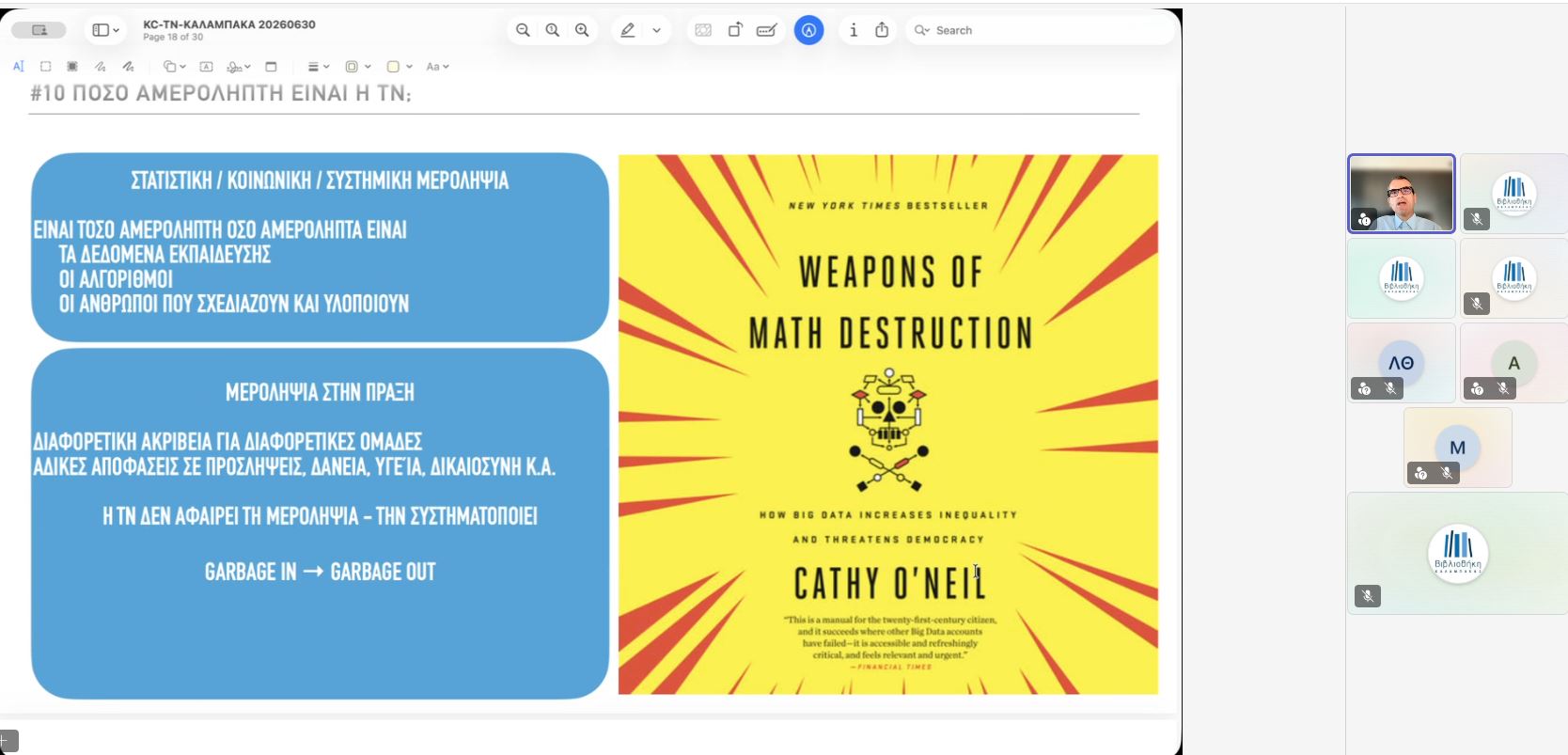Click 'ΣΤΑΤΙΣΤΙΚΗ / ΚΟΙΝΩΝΙΚΗ / ΣΥΣΤΗΜΙΚΗ ΜΕΡΟΛΗΨΙΑ' heading
The image size is (1568, 755).
[320, 181]
